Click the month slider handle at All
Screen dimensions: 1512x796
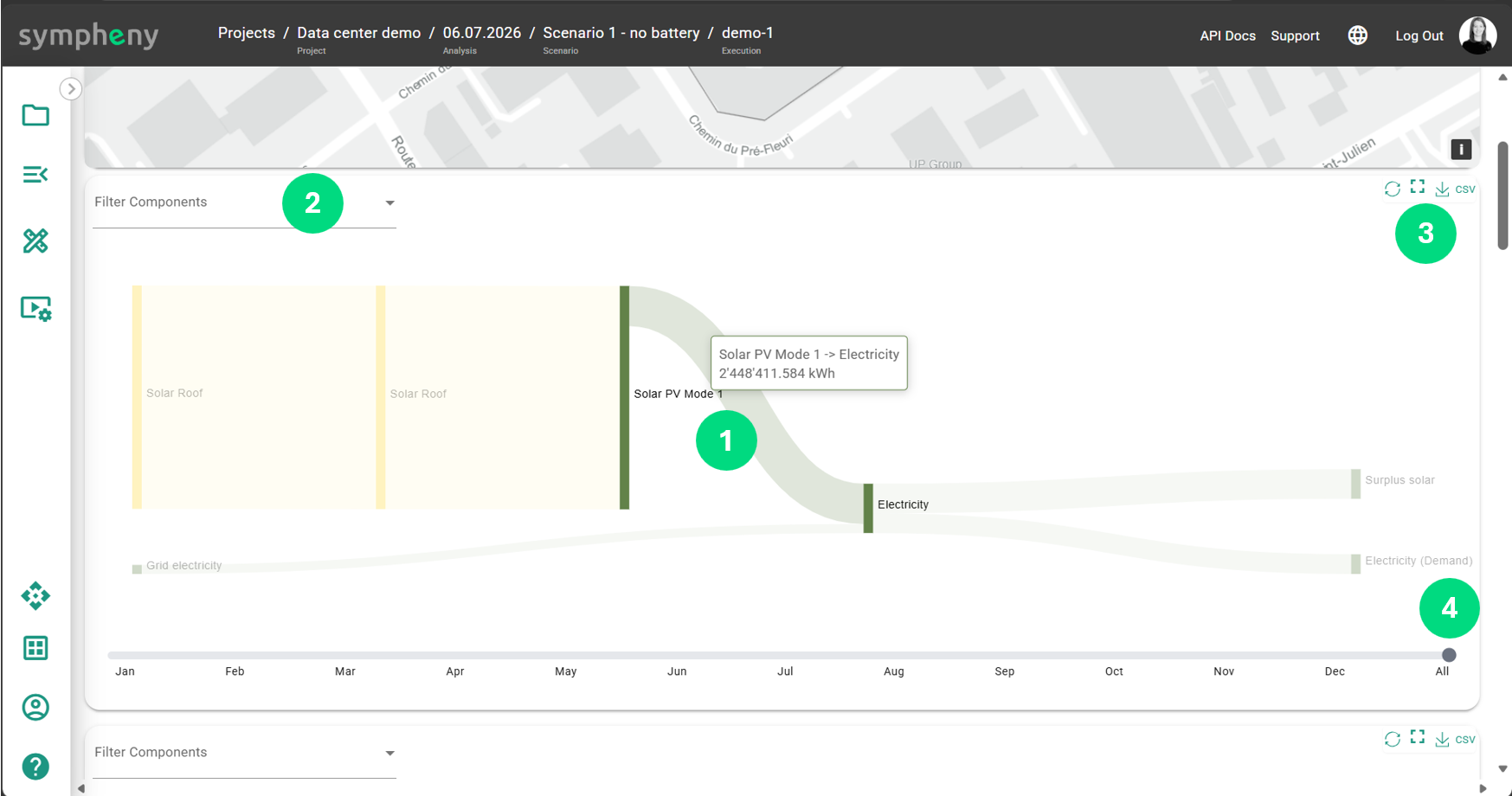pos(1449,655)
